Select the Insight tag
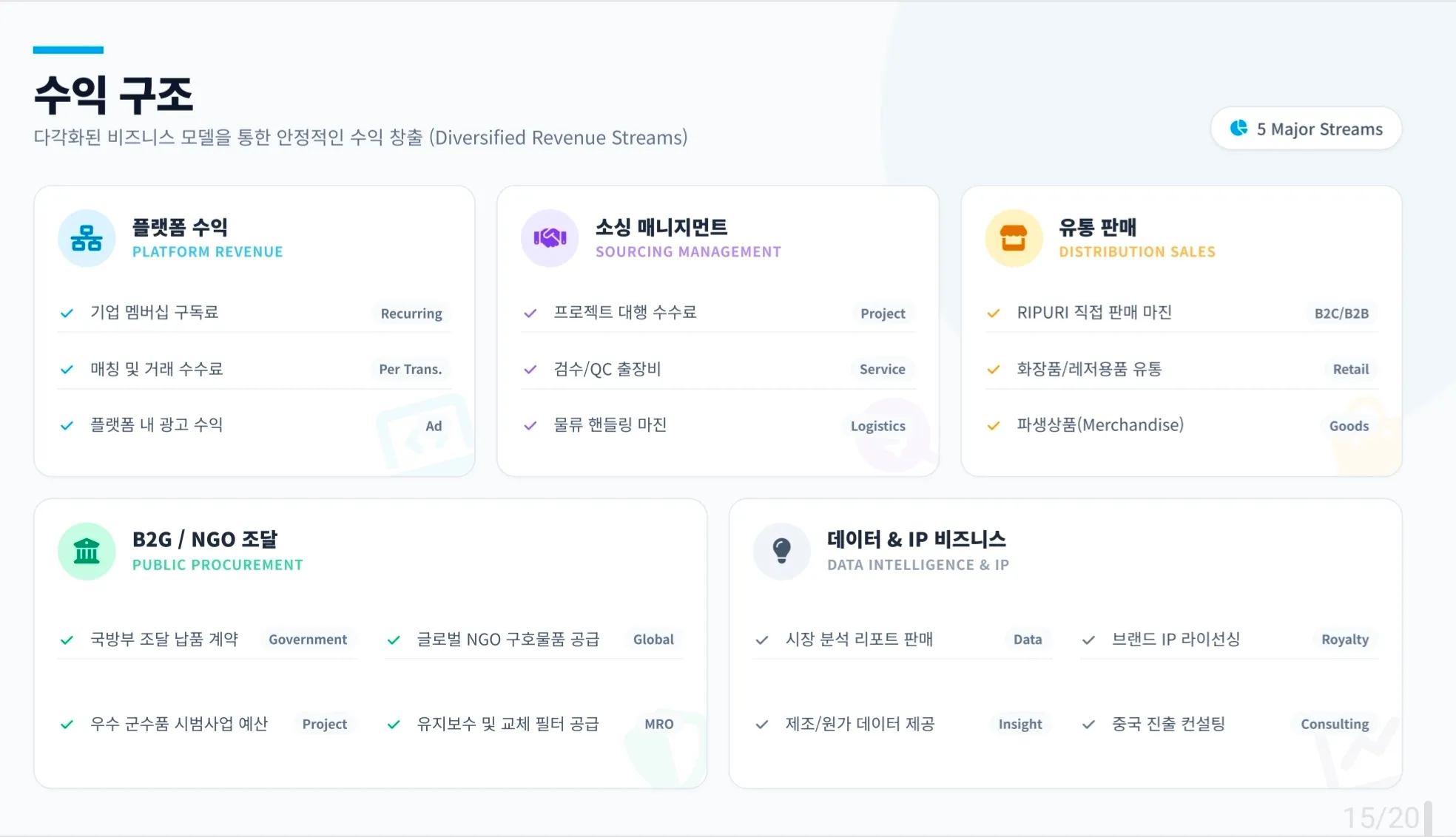This screenshot has height=837, width=1456. 1020,724
